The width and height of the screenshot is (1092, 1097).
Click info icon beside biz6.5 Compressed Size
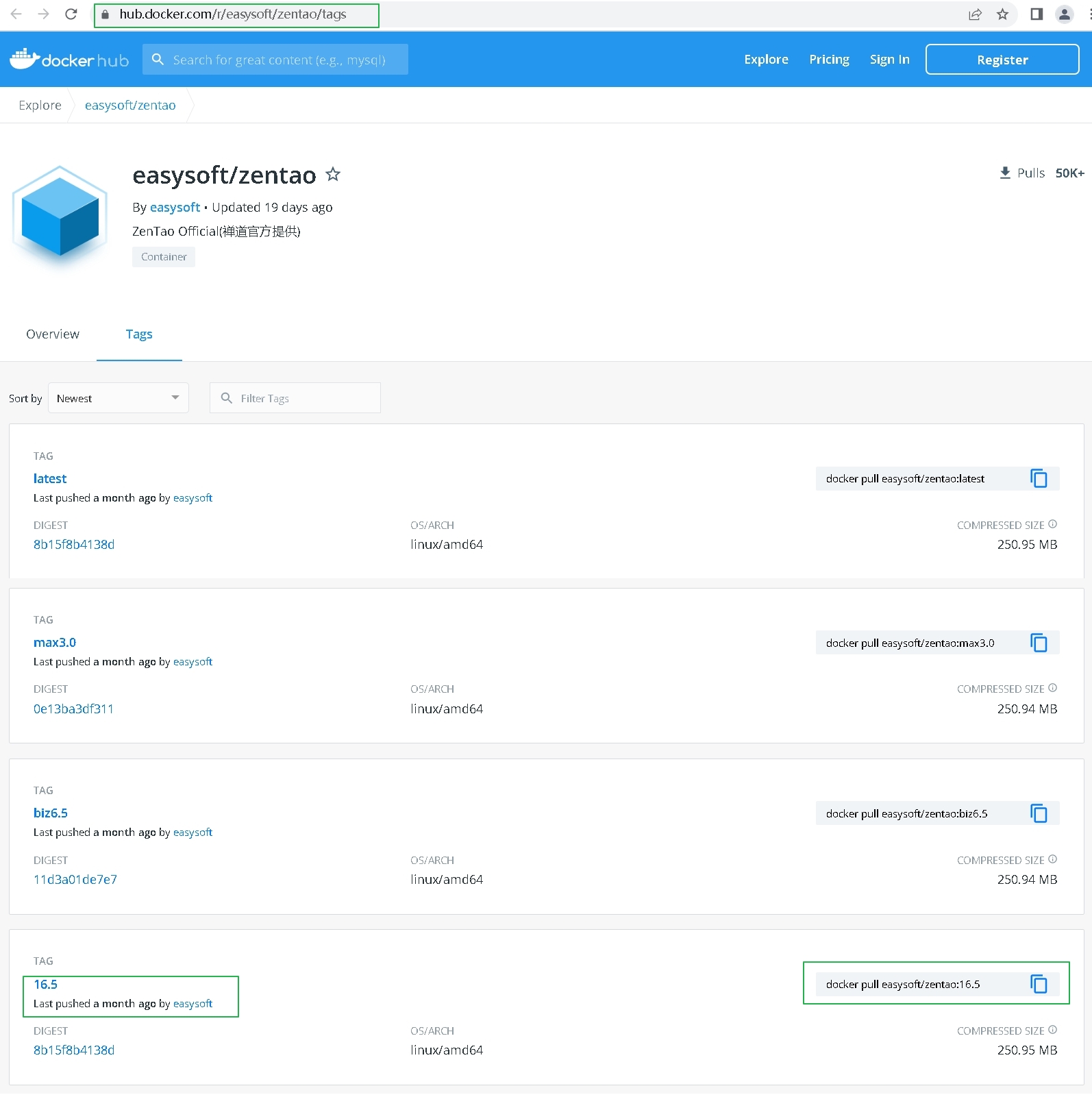click(1053, 859)
